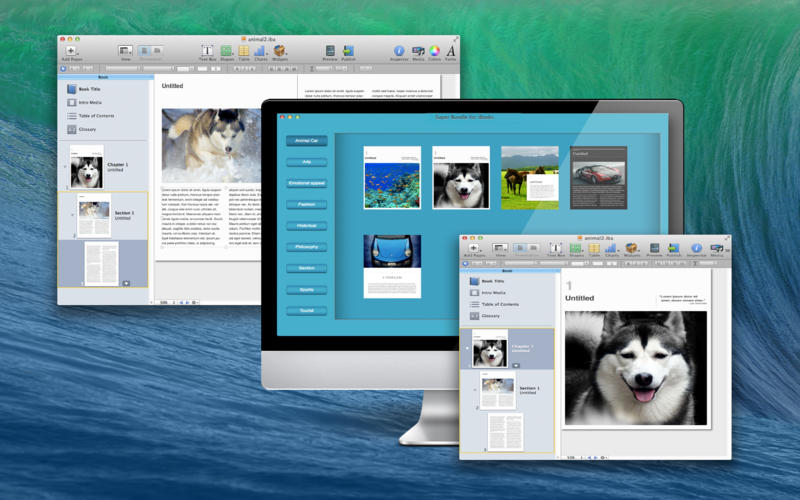Click the Preview icon in the husky-portrait window
Image resolution: width=800 pixels, height=500 pixels.
653,248
